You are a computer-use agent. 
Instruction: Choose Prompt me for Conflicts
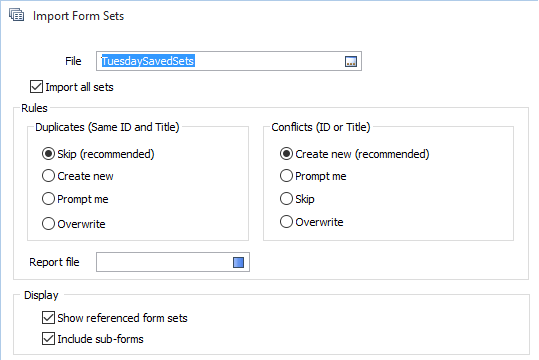(x=286, y=176)
